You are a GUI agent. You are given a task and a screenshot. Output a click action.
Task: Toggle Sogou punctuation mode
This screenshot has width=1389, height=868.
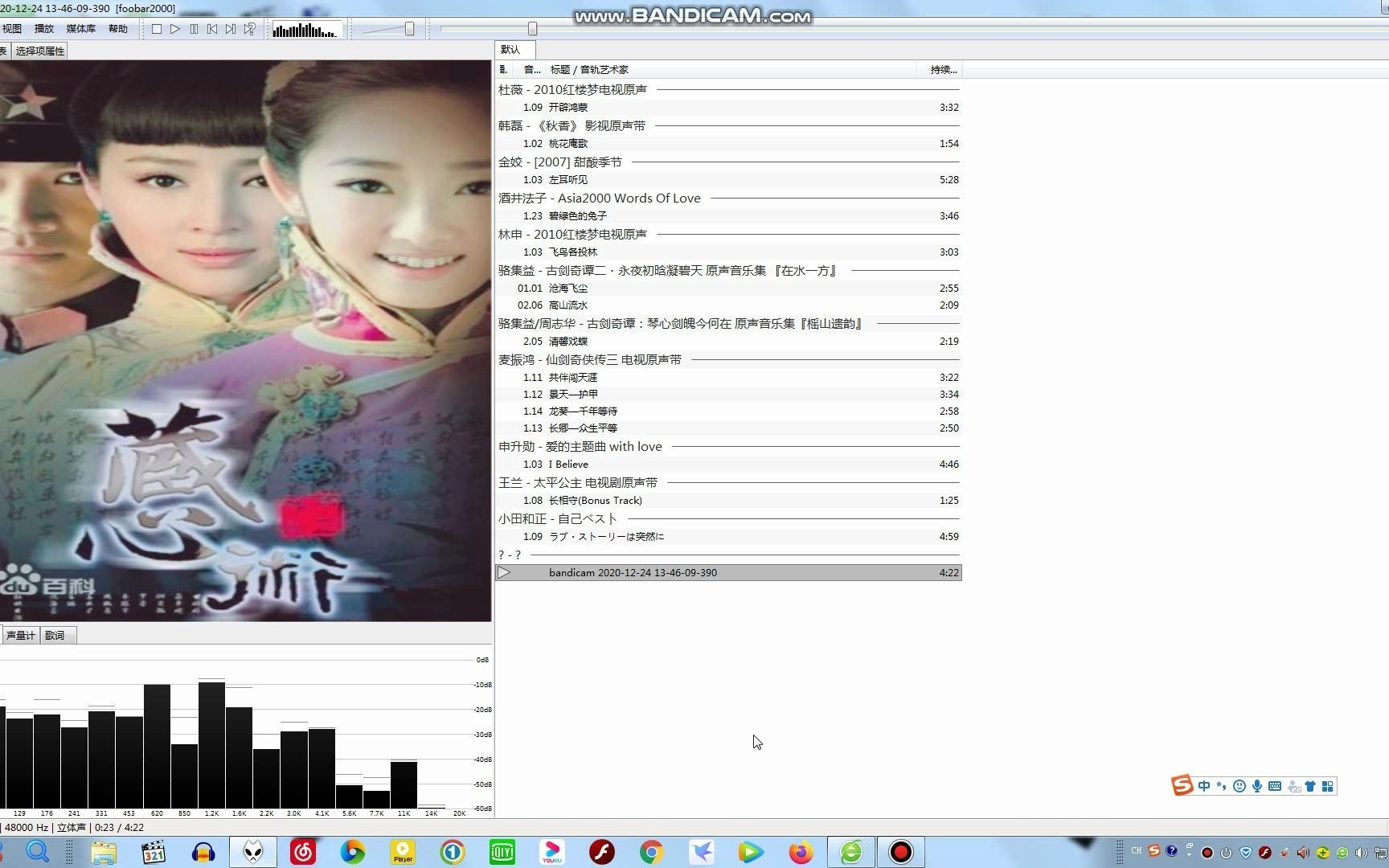click(1221, 786)
